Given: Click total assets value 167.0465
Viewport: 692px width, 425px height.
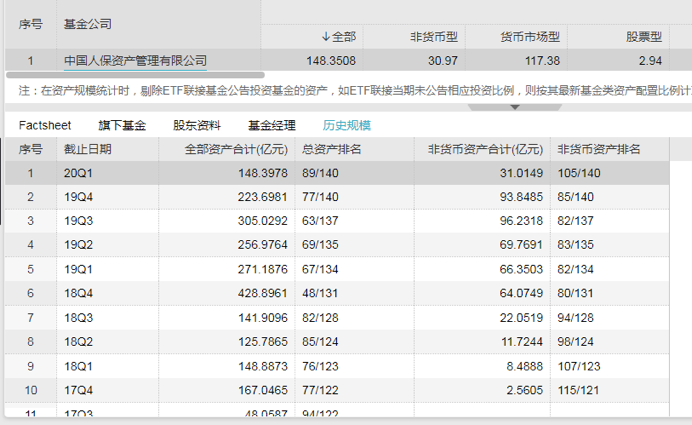Looking at the screenshot, I should (x=263, y=390).
